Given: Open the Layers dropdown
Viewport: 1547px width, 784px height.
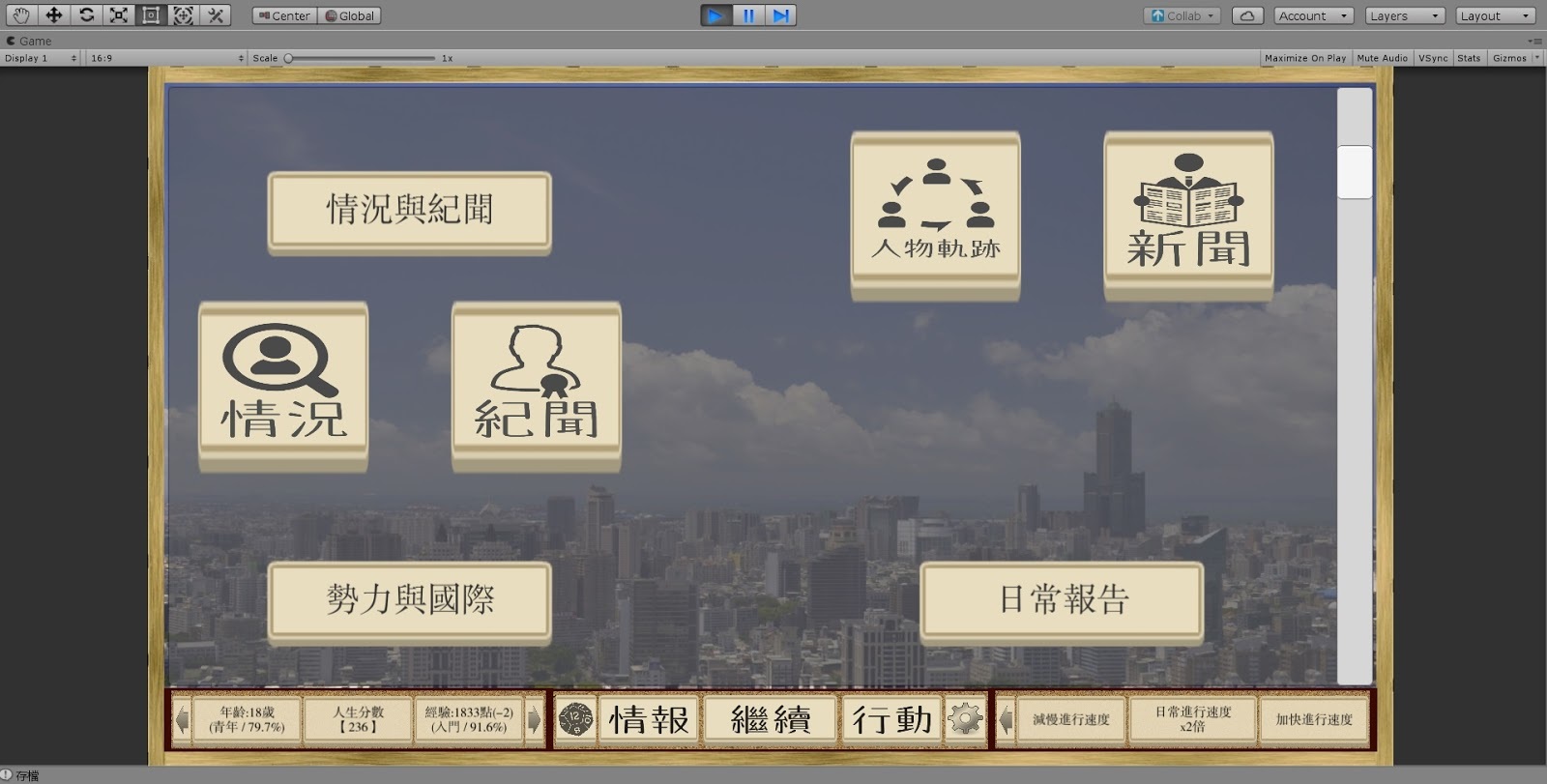Looking at the screenshot, I should tap(1405, 15).
